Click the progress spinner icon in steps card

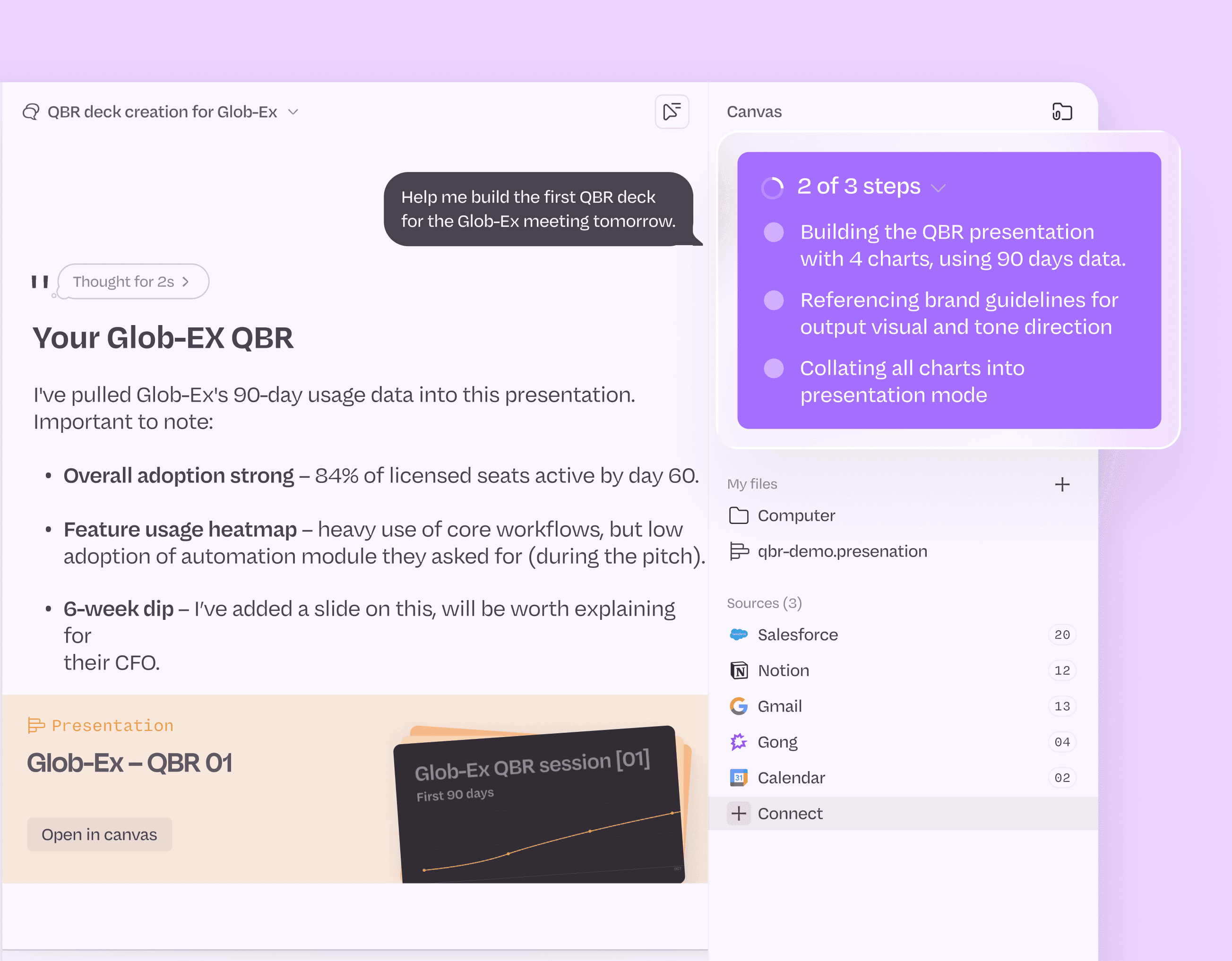tap(772, 188)
